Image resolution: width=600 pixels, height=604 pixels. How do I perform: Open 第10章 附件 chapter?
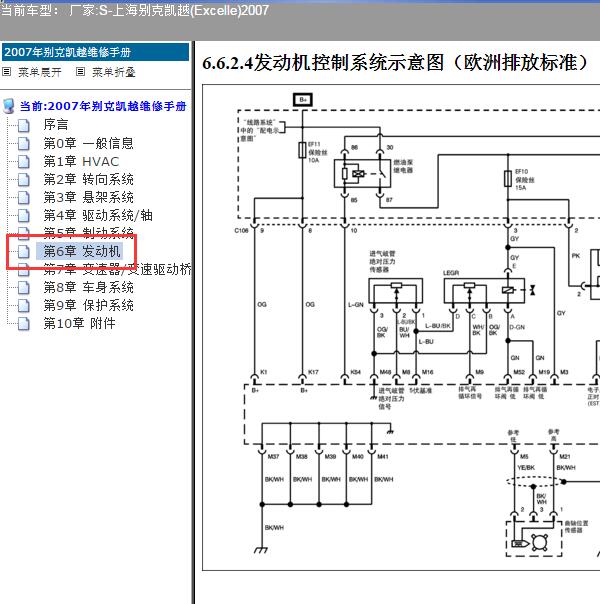(x=79, y=323)
